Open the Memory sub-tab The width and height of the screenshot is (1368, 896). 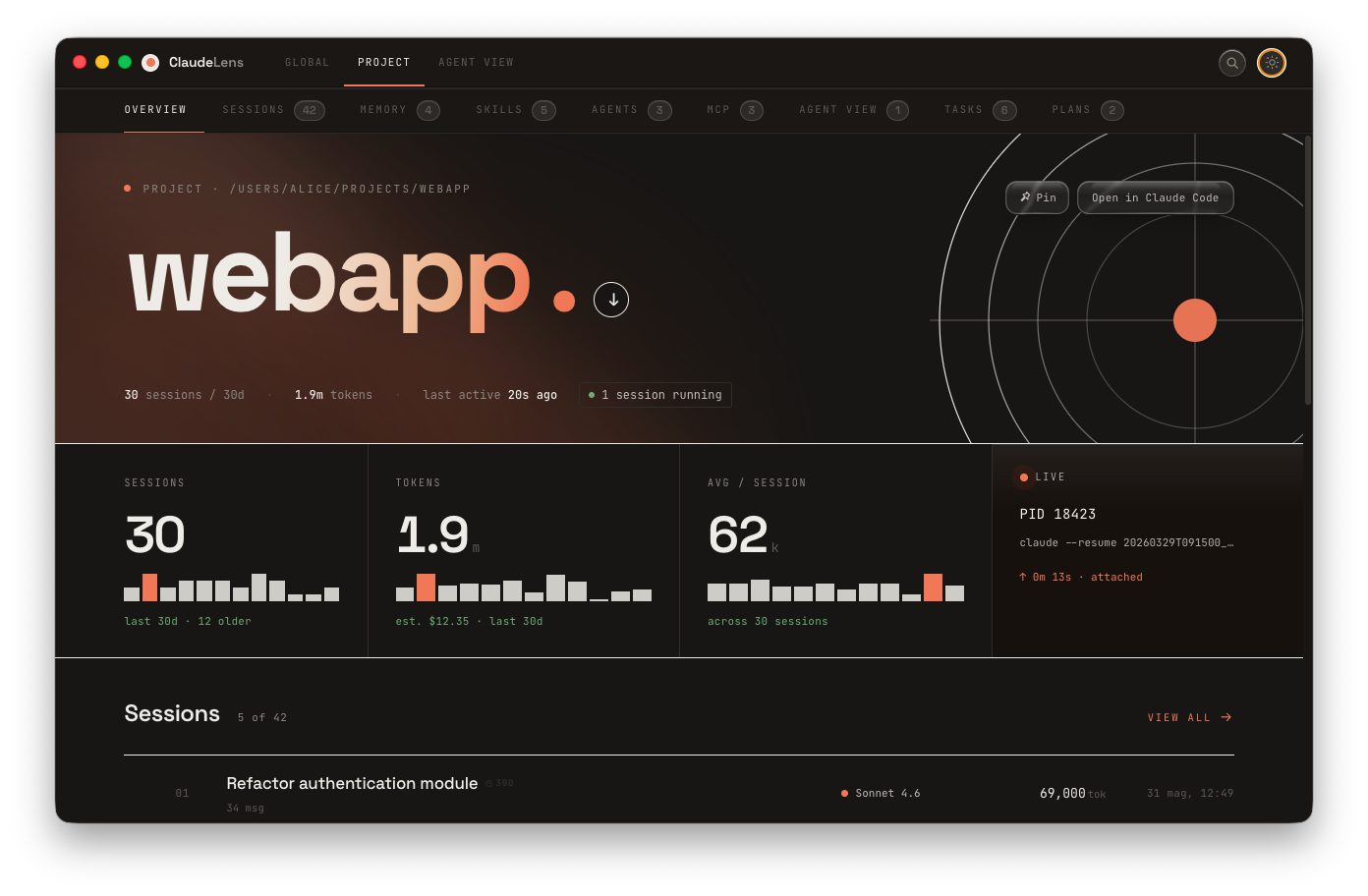tap(400, 110)
